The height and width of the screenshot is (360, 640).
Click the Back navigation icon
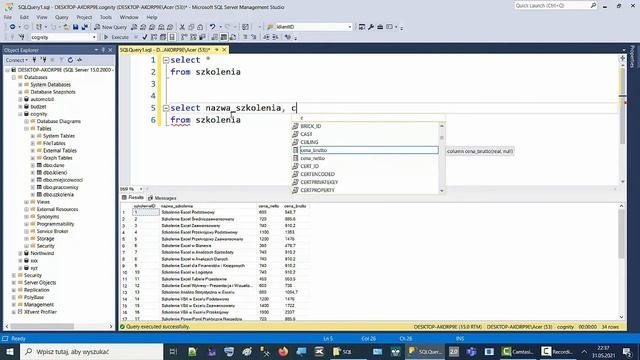coord(13,27)
